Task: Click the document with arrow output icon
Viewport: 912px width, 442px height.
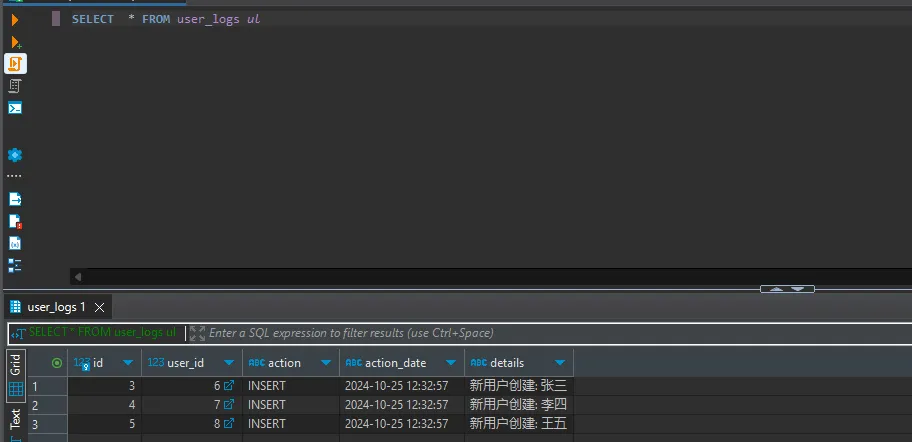Action: pos(15,199)
